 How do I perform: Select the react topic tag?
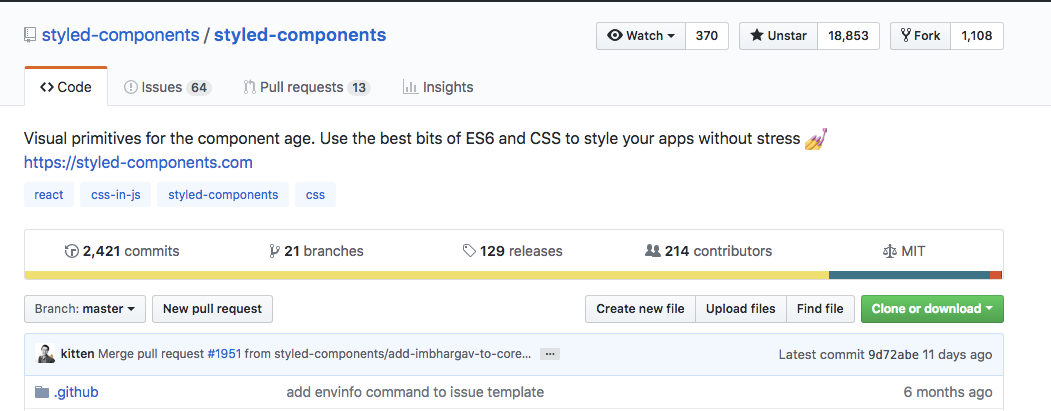click(49, 195)
